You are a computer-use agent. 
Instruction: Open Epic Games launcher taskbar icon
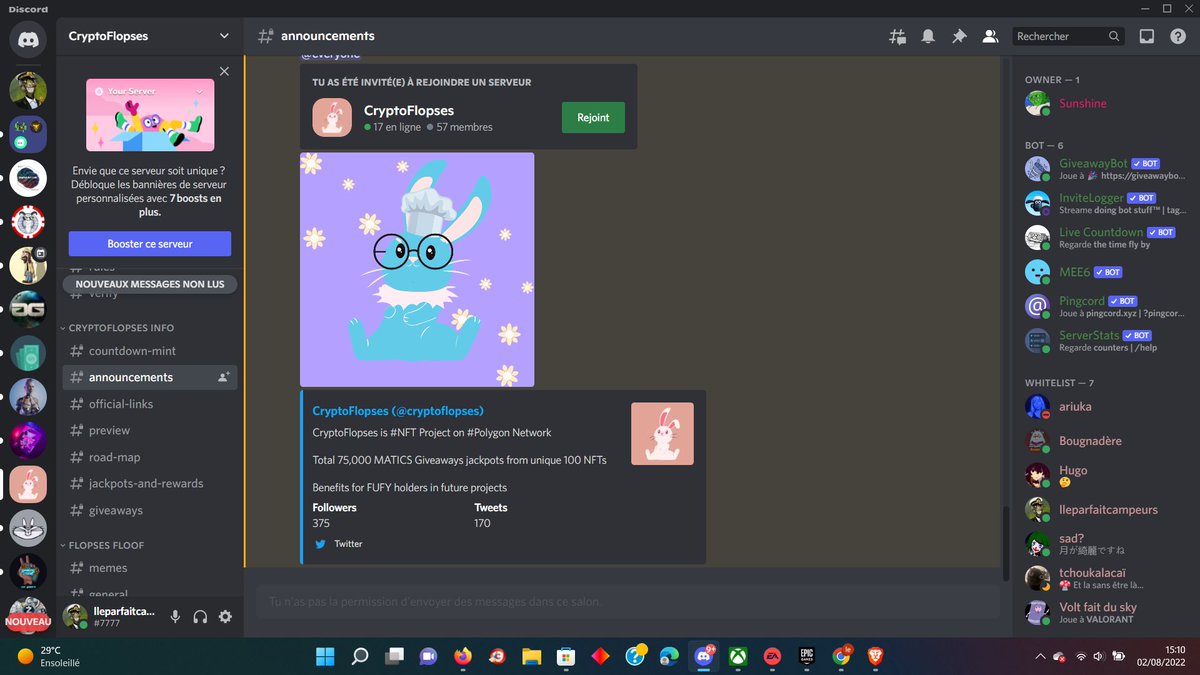point(806,656)
